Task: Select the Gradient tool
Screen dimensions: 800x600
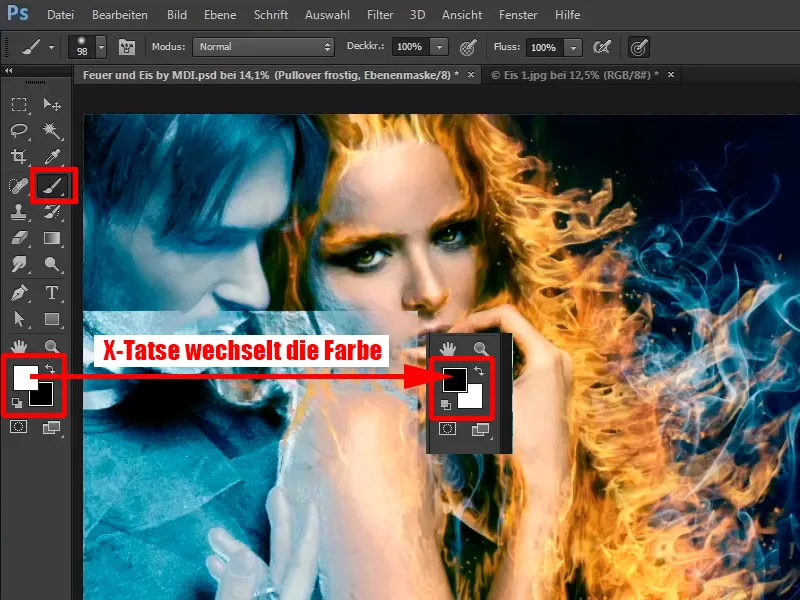Action: point(52,238)
